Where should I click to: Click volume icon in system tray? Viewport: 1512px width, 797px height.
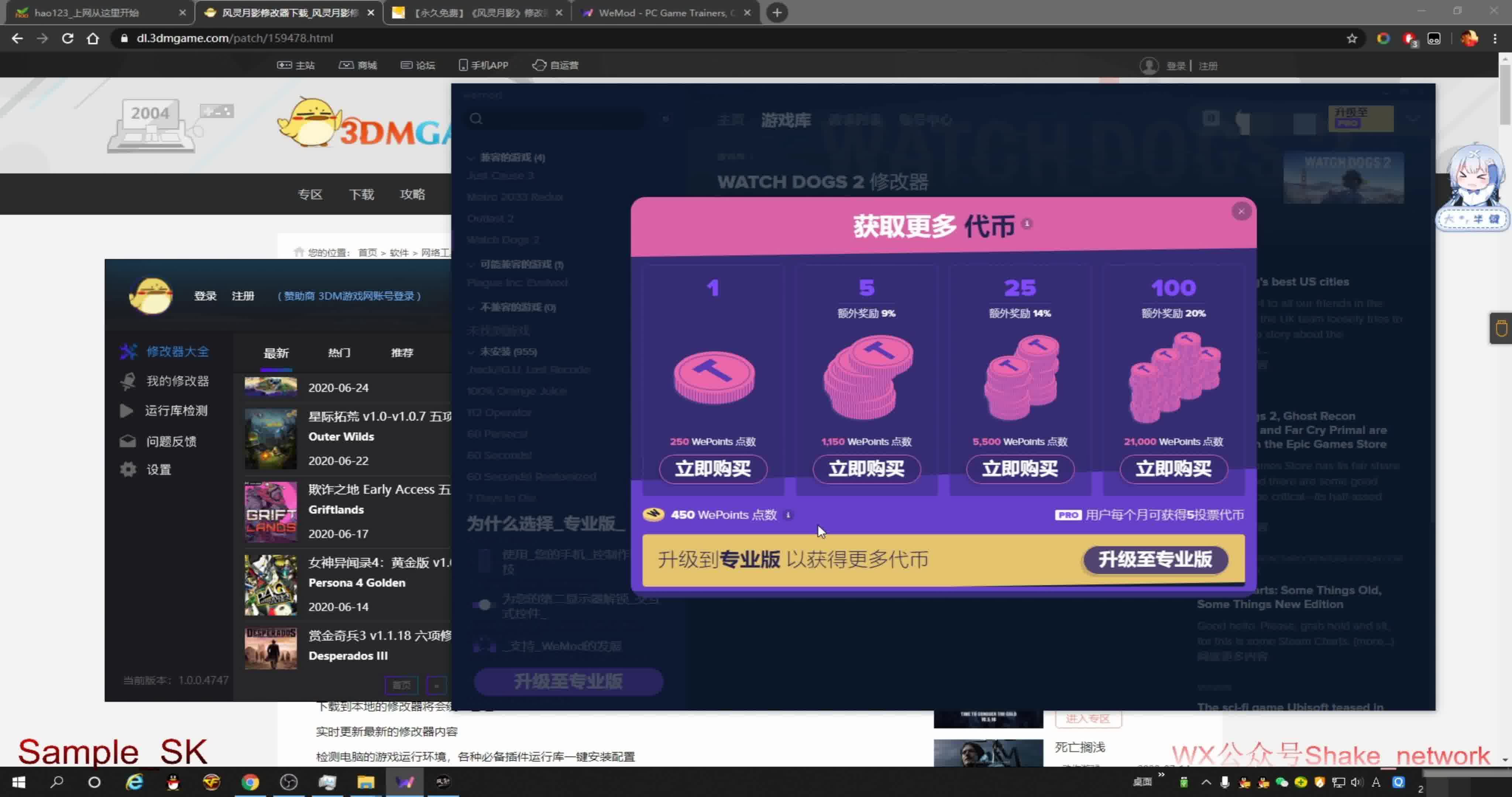(x=1357, y=782)
